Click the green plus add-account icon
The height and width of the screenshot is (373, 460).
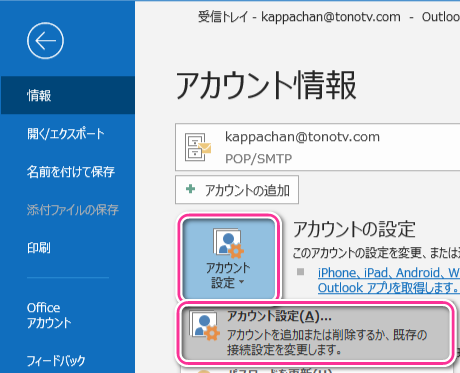(x=190, y=189)
